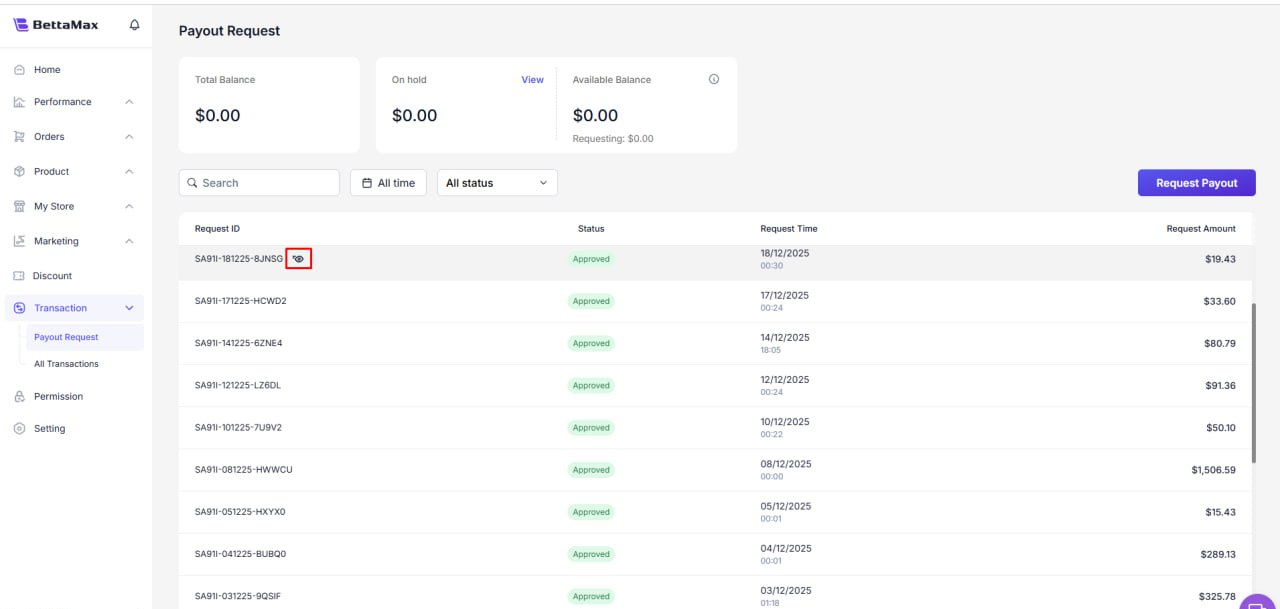Click the BettaMax logo
Viewport: 1280px width, 609px height.
coord(56,25)
